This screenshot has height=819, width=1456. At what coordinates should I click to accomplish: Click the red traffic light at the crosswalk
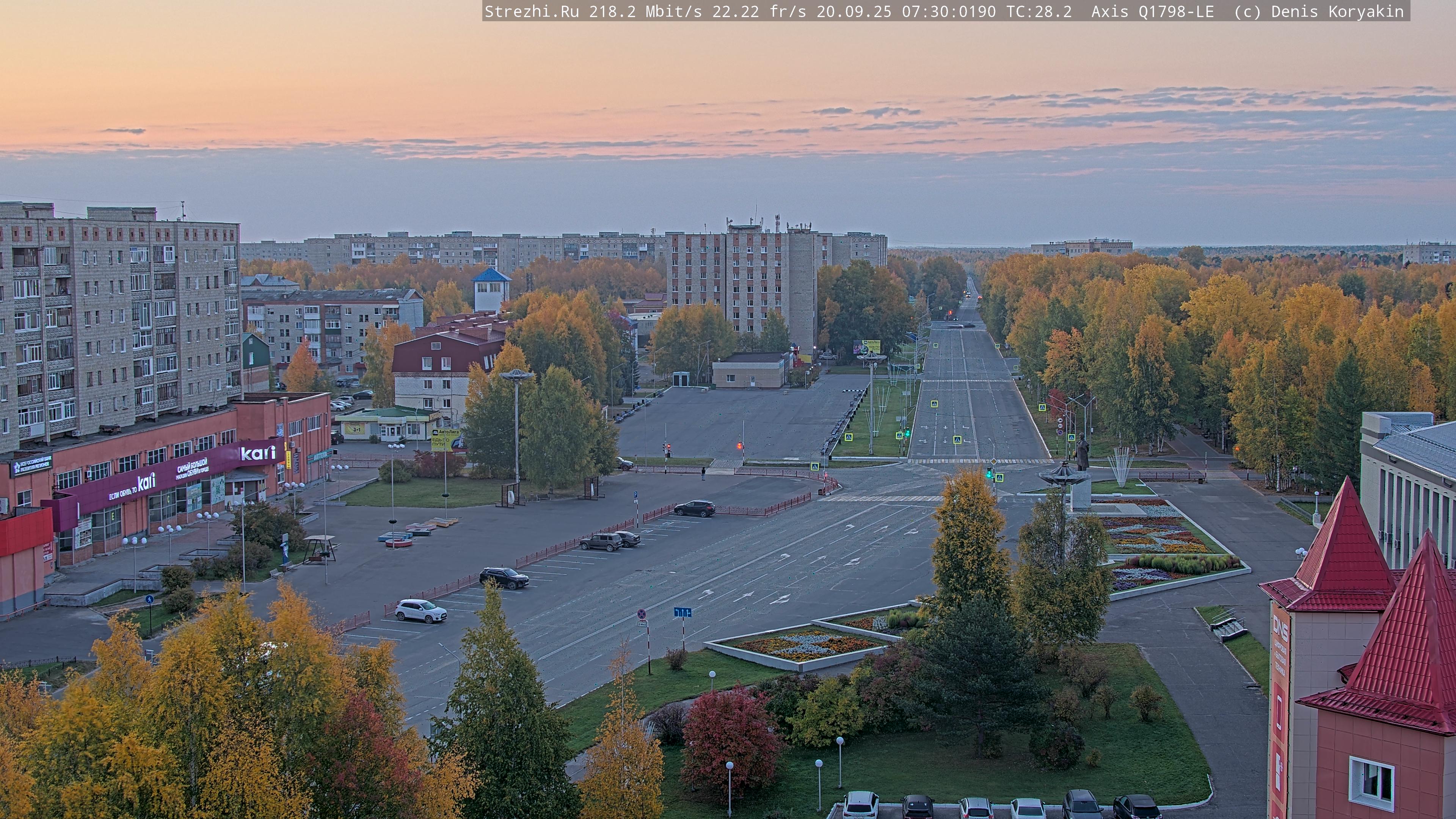pyautogui.click(x=739, y=446)
